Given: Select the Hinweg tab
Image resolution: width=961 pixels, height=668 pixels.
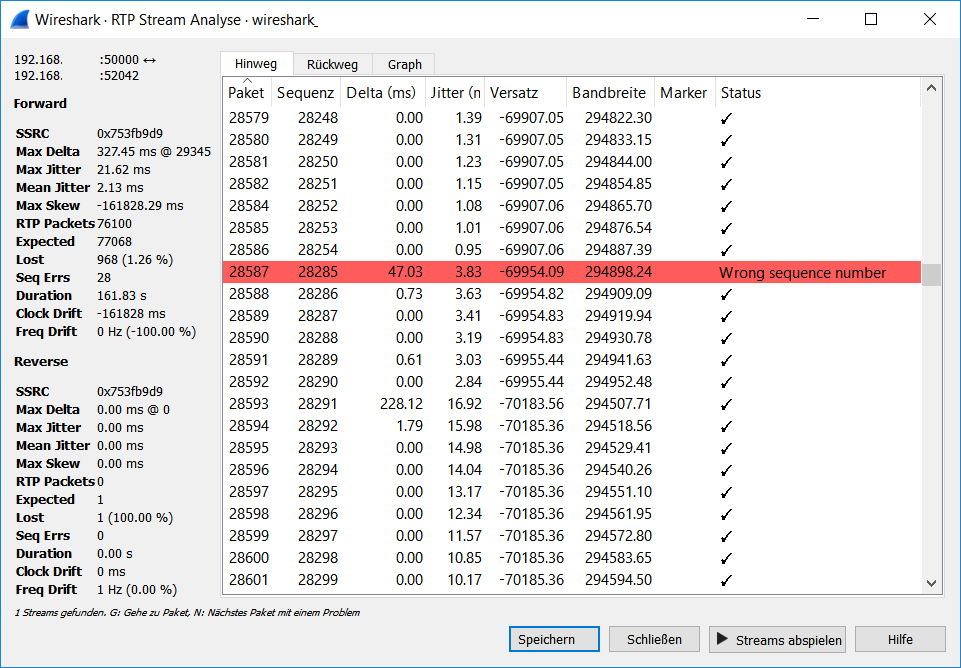Looking at the screenshot, I should coord(256,64).
